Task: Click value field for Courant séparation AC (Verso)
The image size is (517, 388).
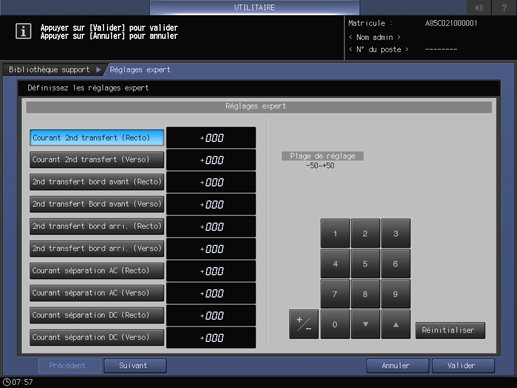Action: tap(211, 293)
